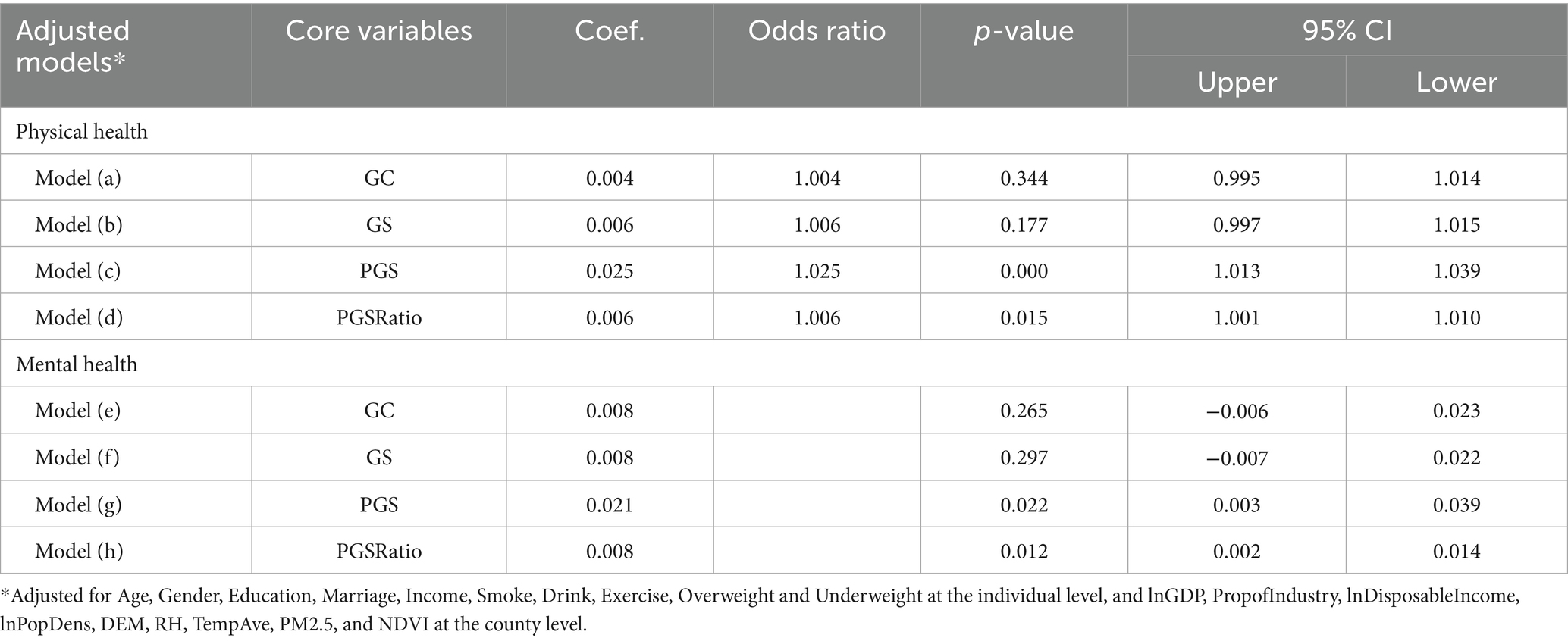
Task: Click PGSRatio in the Model (h) row
Action: point(378,551)
